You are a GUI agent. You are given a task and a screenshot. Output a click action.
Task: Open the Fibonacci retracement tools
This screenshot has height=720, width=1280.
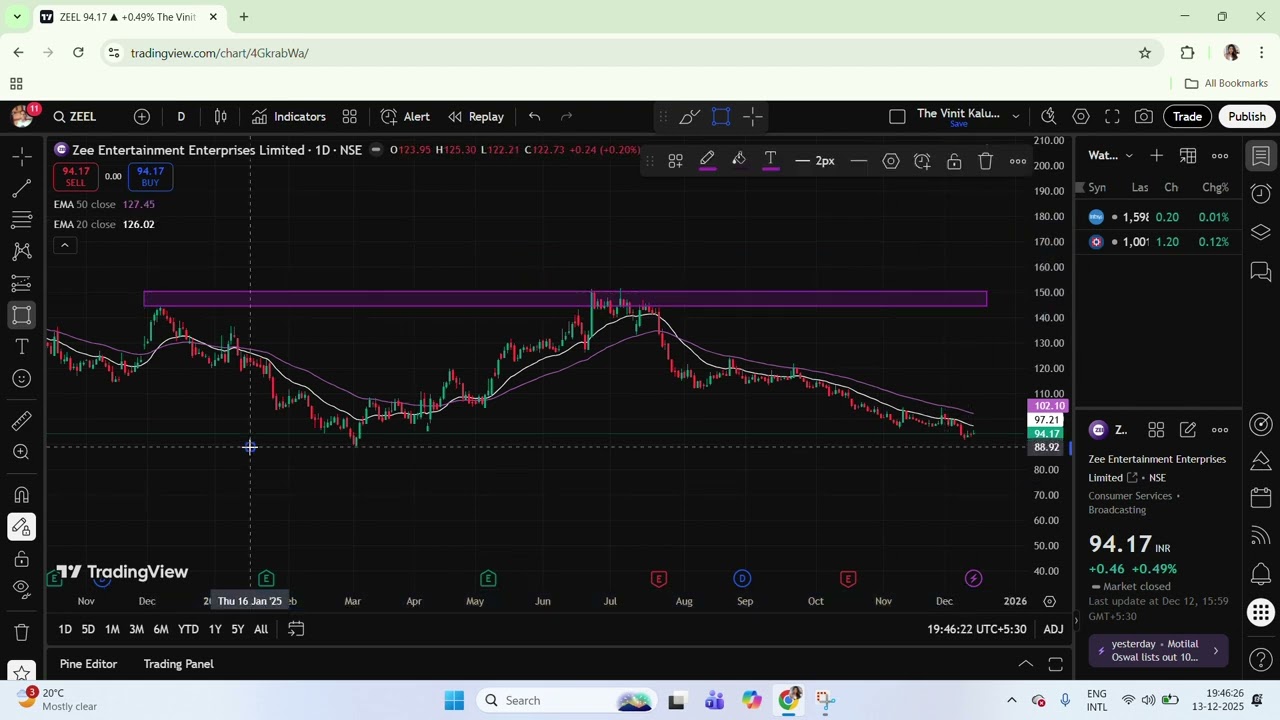pos(21,220)
